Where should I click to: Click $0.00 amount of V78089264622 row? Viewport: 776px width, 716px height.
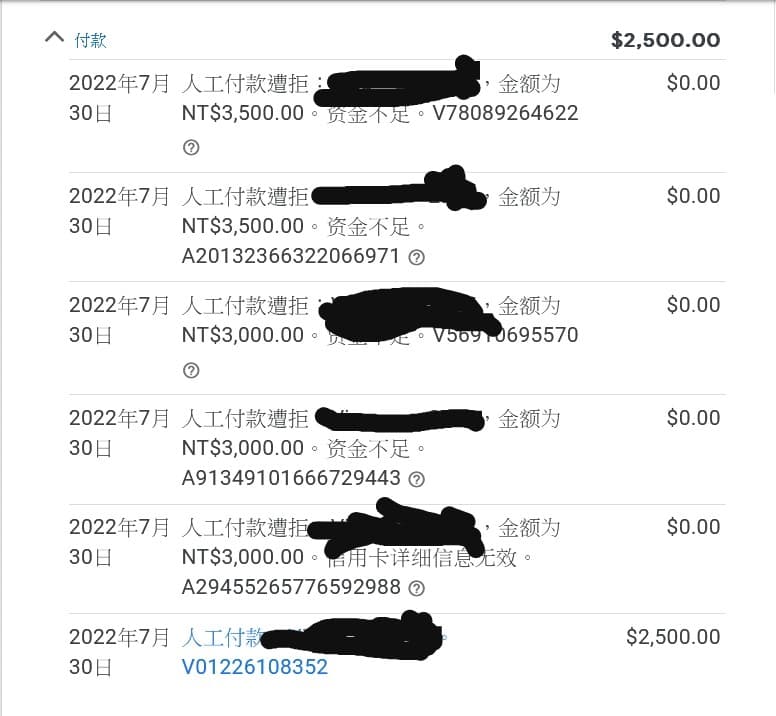click(x=693, y=83)
